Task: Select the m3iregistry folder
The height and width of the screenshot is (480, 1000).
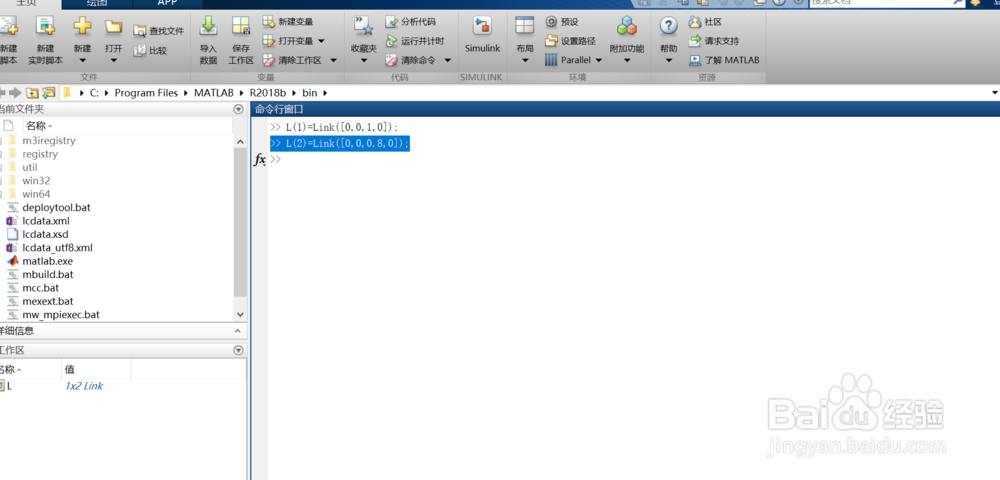Action: 48,140
